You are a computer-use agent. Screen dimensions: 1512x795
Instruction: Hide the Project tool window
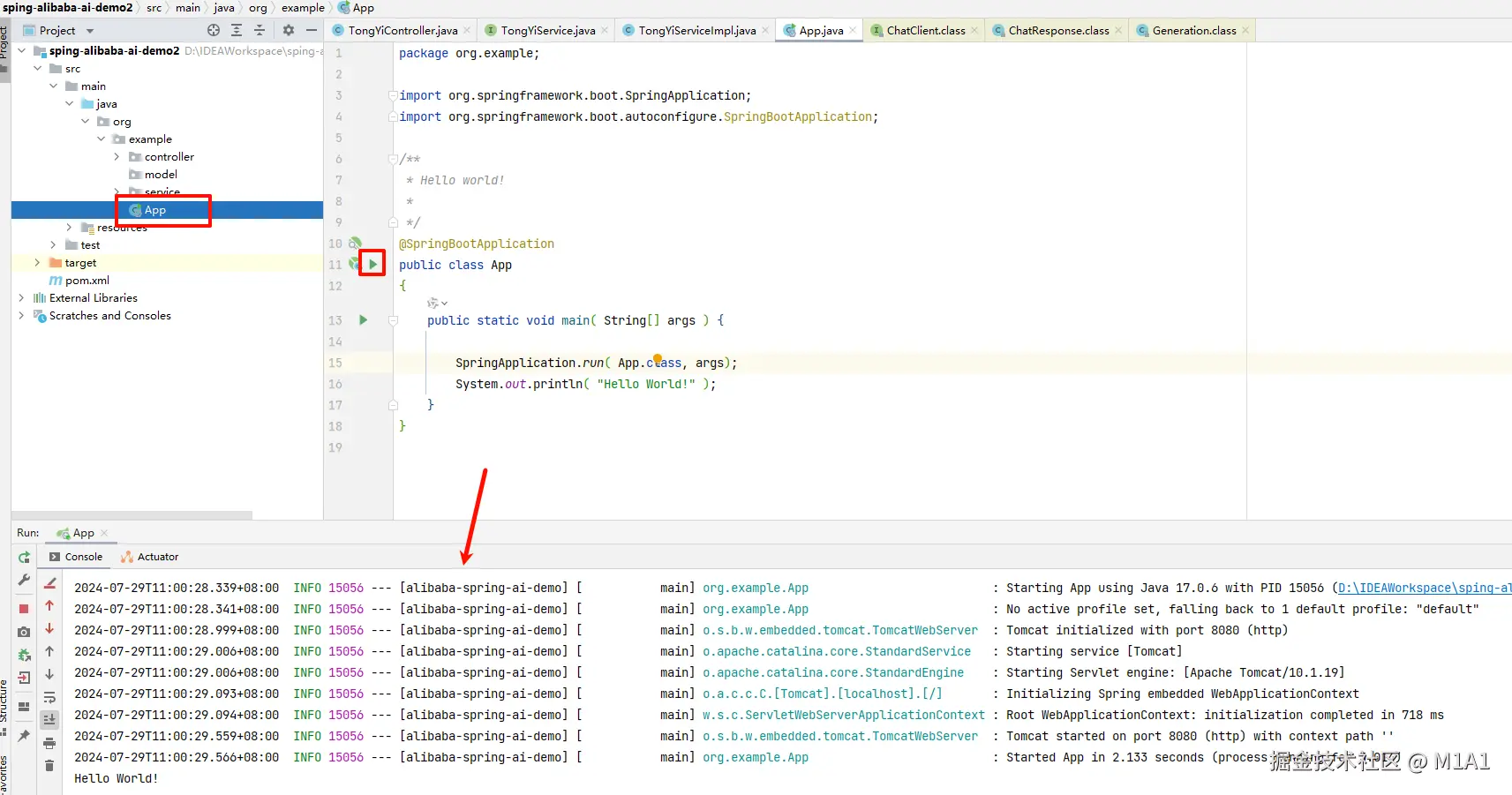pyautogui.click(x=312, y=30)
